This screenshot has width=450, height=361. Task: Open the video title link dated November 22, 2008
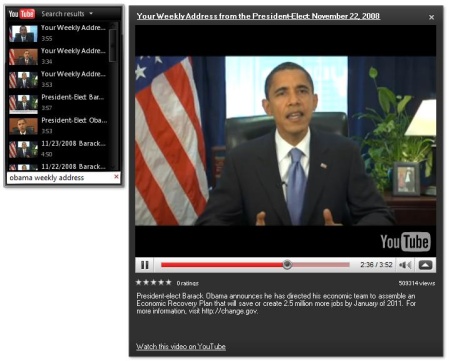click(x=258, y=16)
